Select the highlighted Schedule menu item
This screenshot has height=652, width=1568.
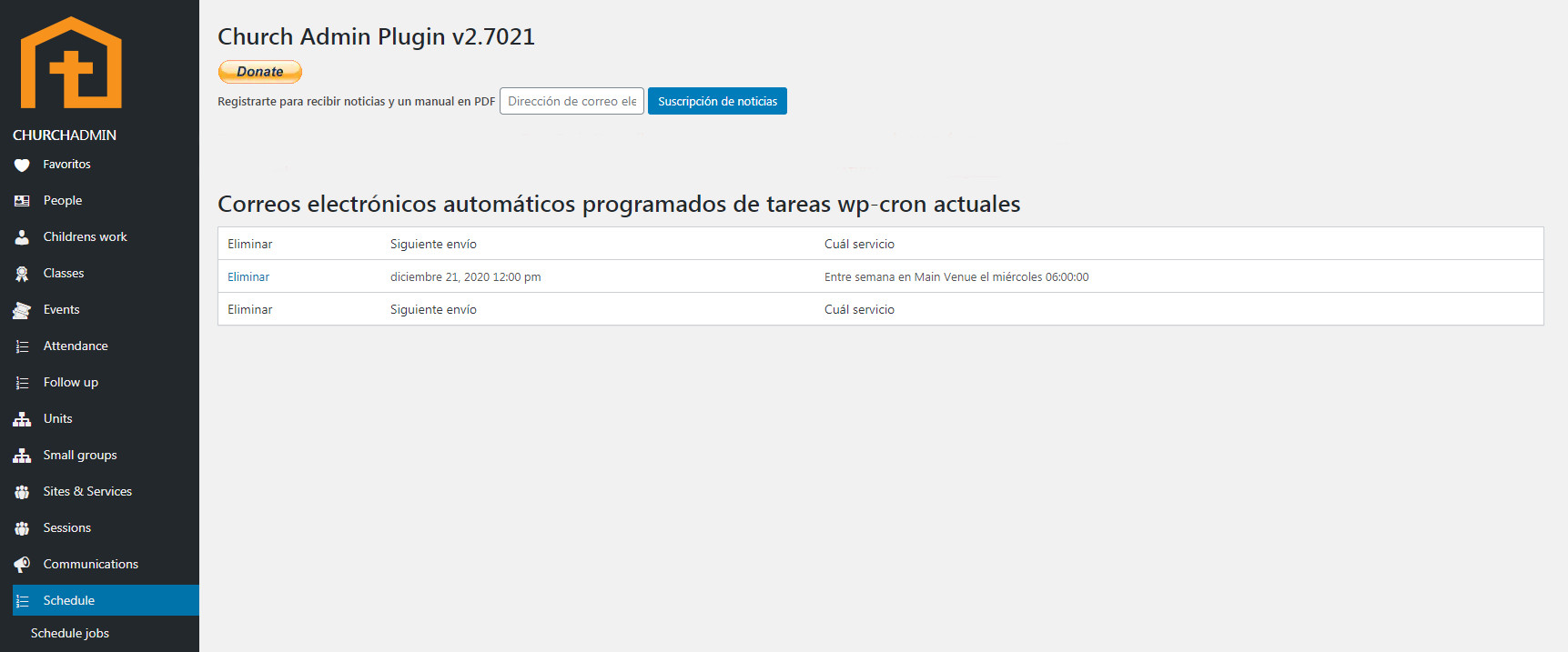coord(69,600)
